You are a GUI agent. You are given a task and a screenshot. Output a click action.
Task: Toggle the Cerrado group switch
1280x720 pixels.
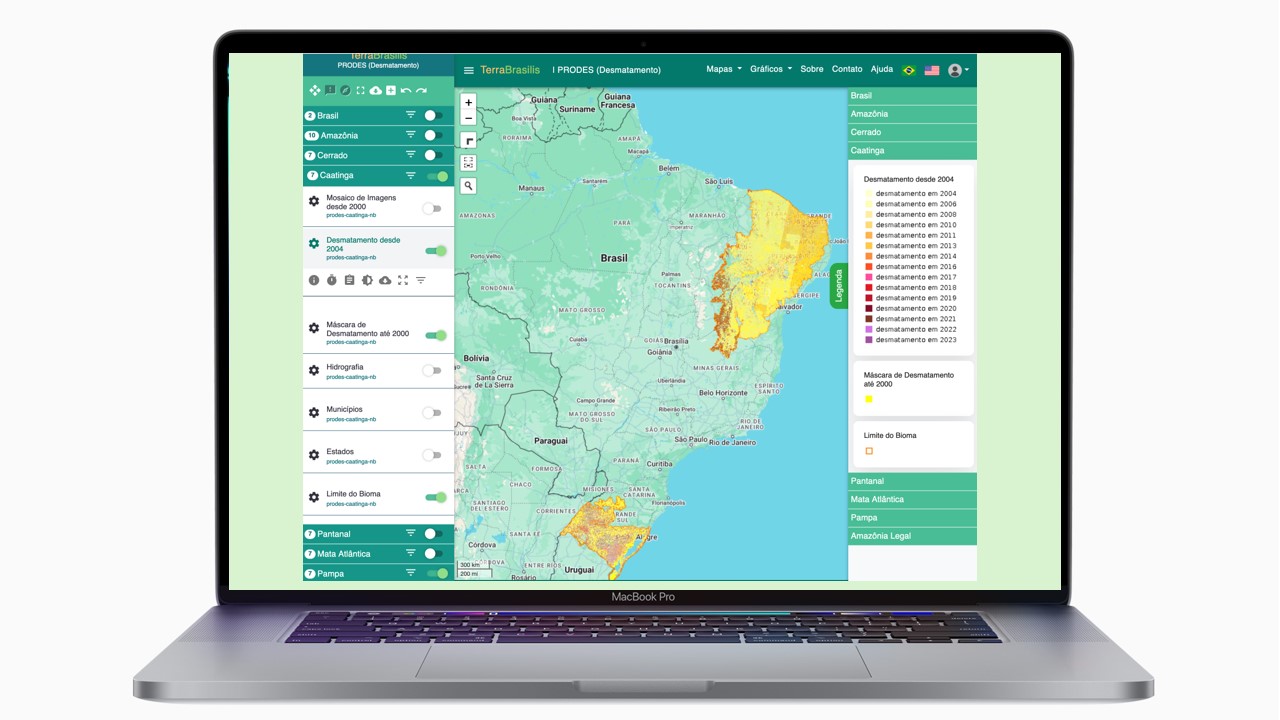click(434, 156)
